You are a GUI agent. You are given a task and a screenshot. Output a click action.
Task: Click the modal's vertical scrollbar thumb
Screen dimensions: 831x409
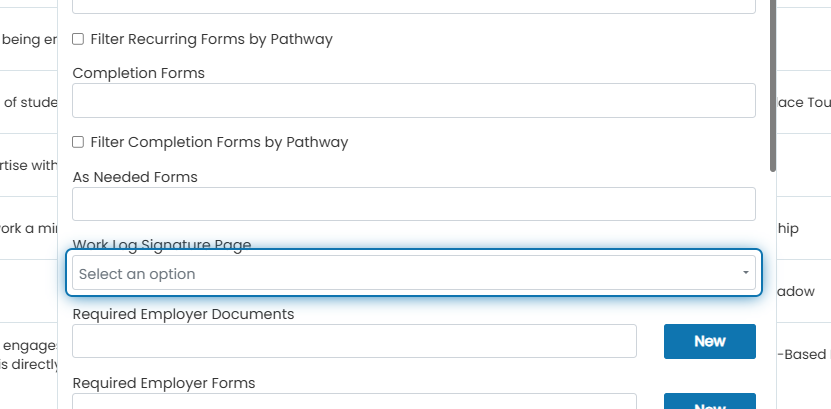coord(773,85)
